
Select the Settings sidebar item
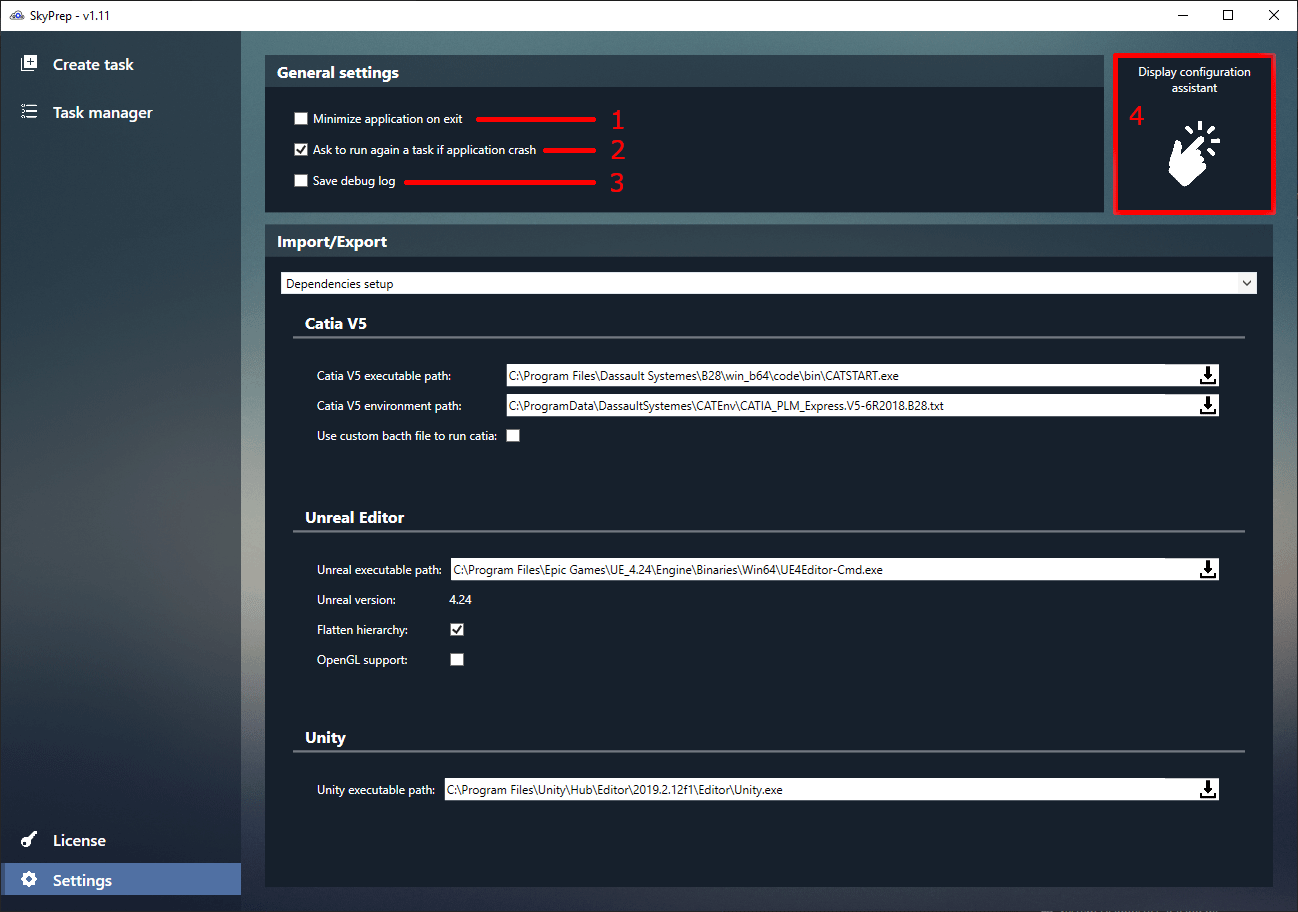pyautogui.click(x=120, y=880)
